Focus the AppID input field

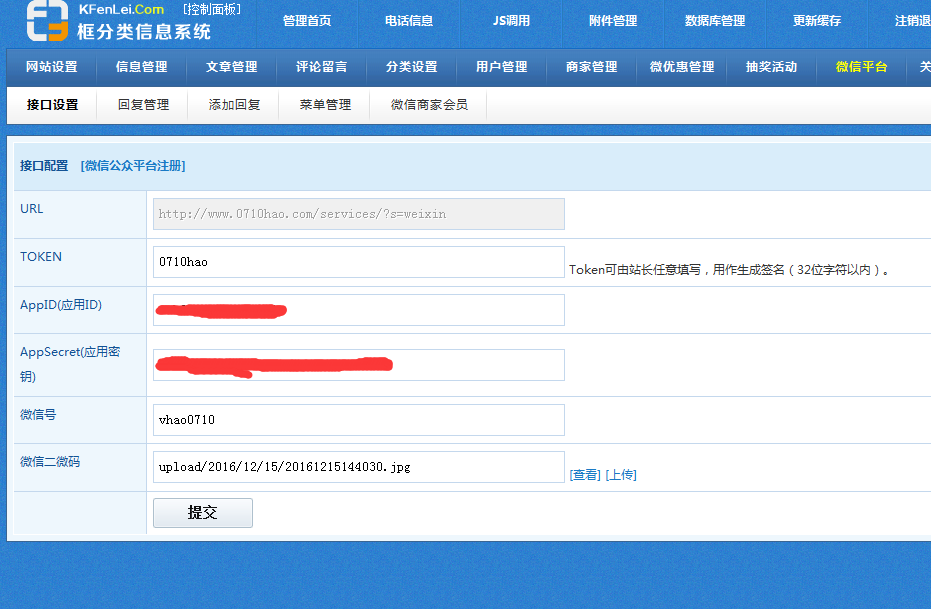point(358,310)
